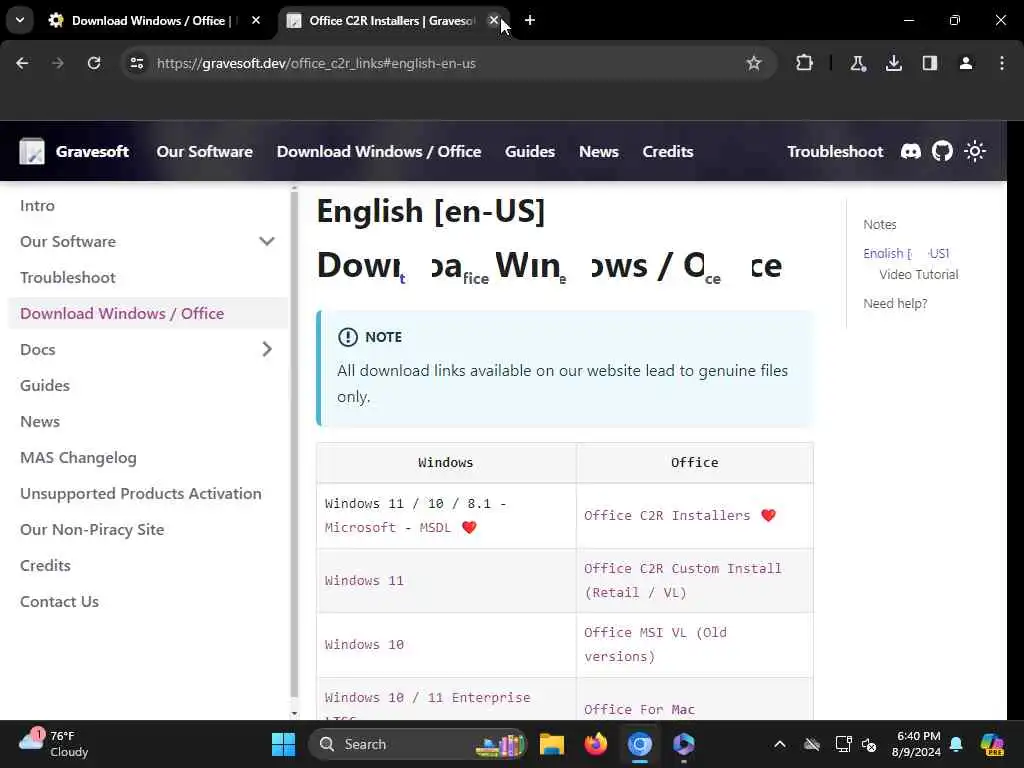Image resolution: width=1024 pixels, height=768 pixels.
Task: Go back to previous page
Action: 22,63
